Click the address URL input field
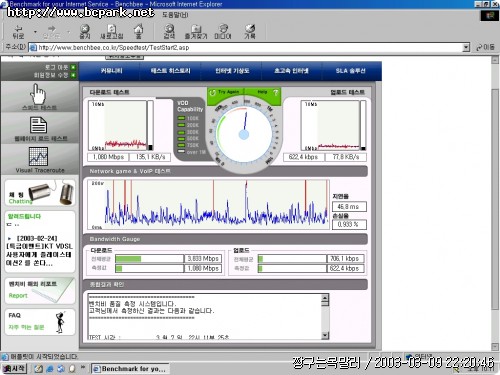500x375 pixels. click(x=246, y=47)
